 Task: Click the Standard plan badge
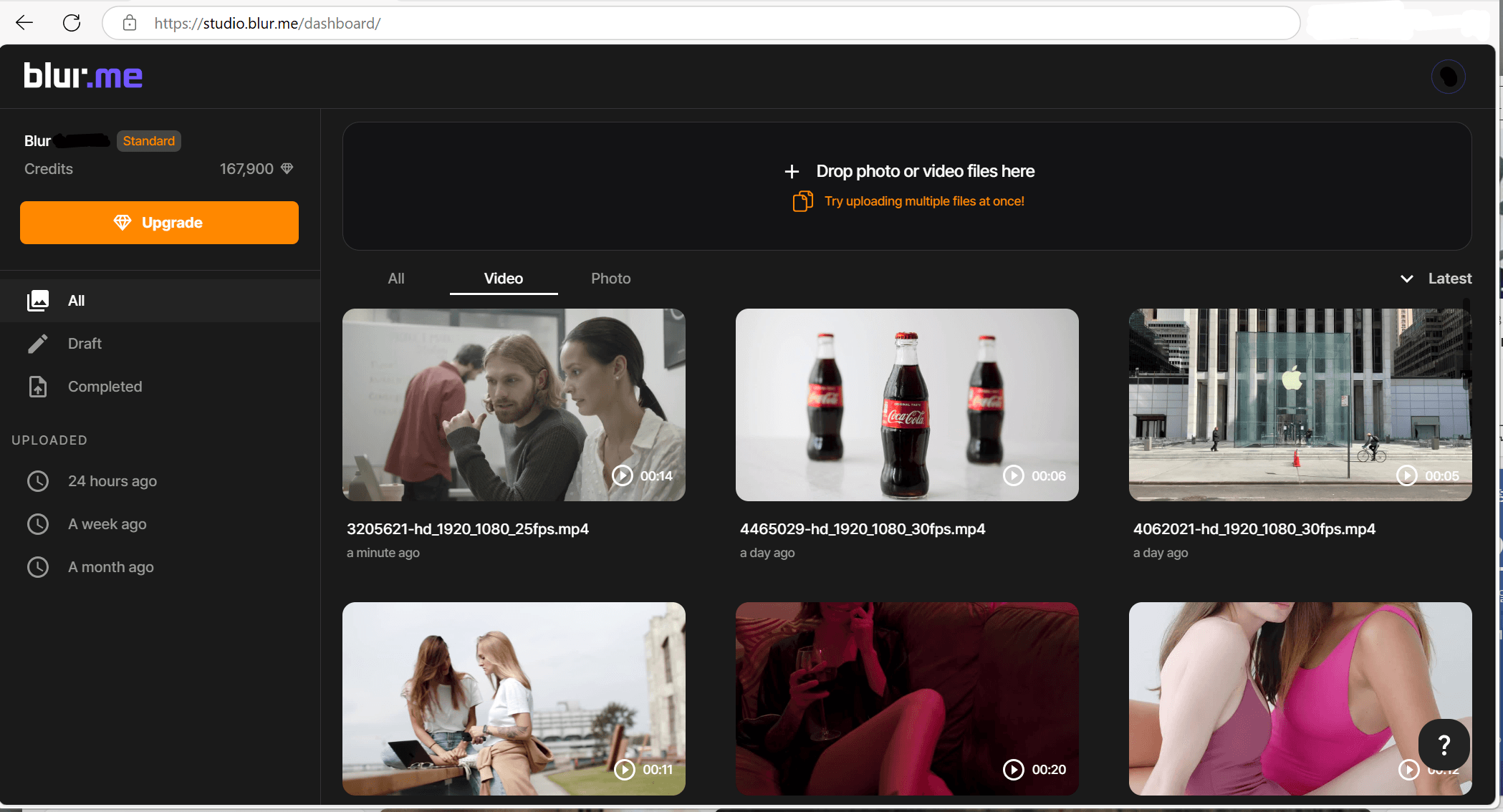coord(148,140)
